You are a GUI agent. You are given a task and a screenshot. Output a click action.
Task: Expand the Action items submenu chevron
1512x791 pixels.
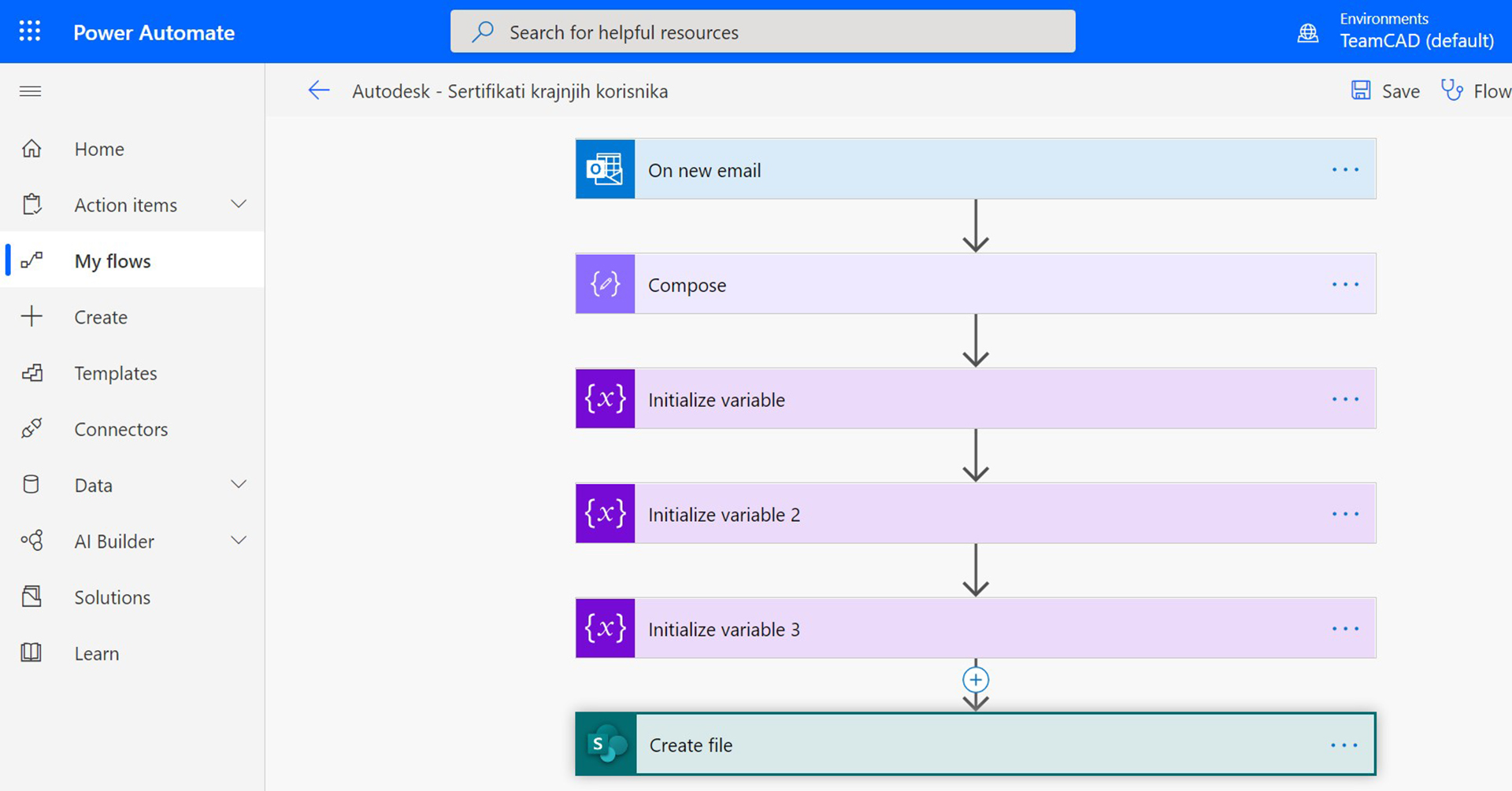[x=239, y=205]
